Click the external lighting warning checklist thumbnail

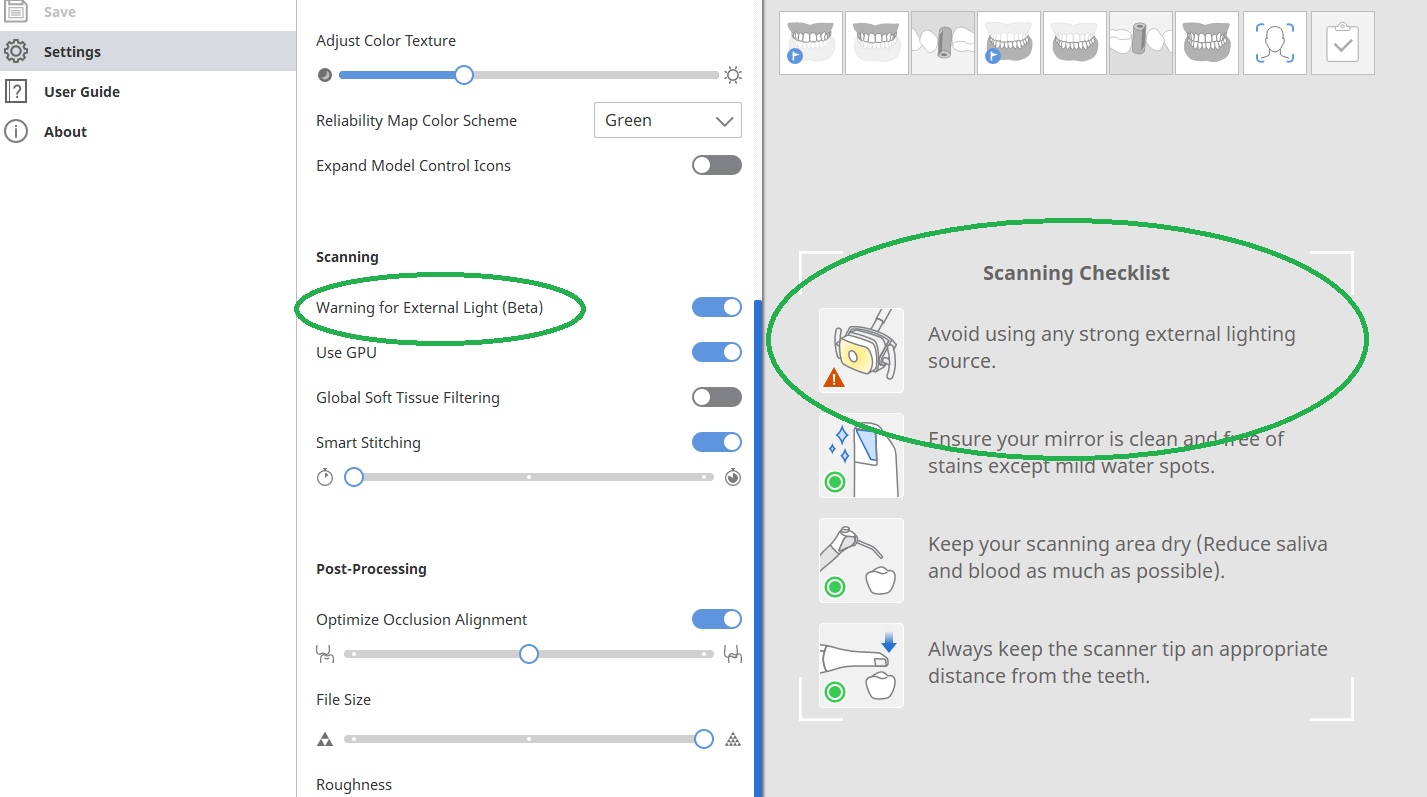coord(861,350)
